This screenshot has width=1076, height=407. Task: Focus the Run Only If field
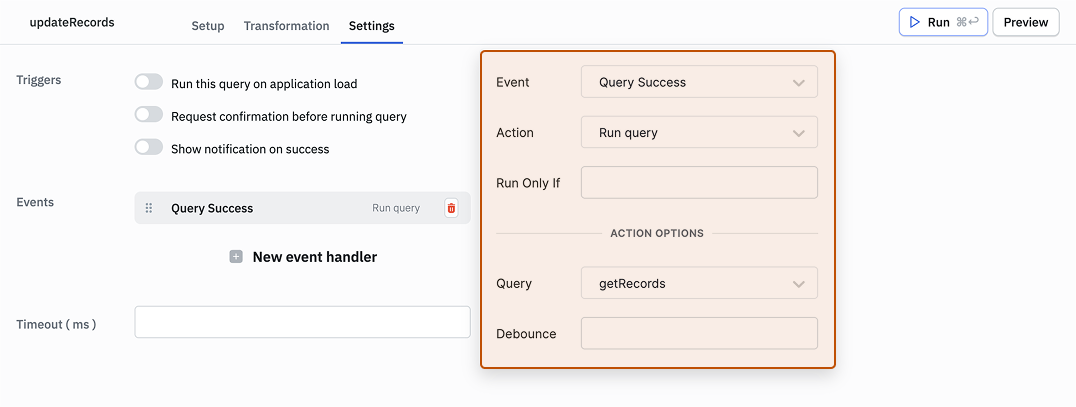click(698, 183)
